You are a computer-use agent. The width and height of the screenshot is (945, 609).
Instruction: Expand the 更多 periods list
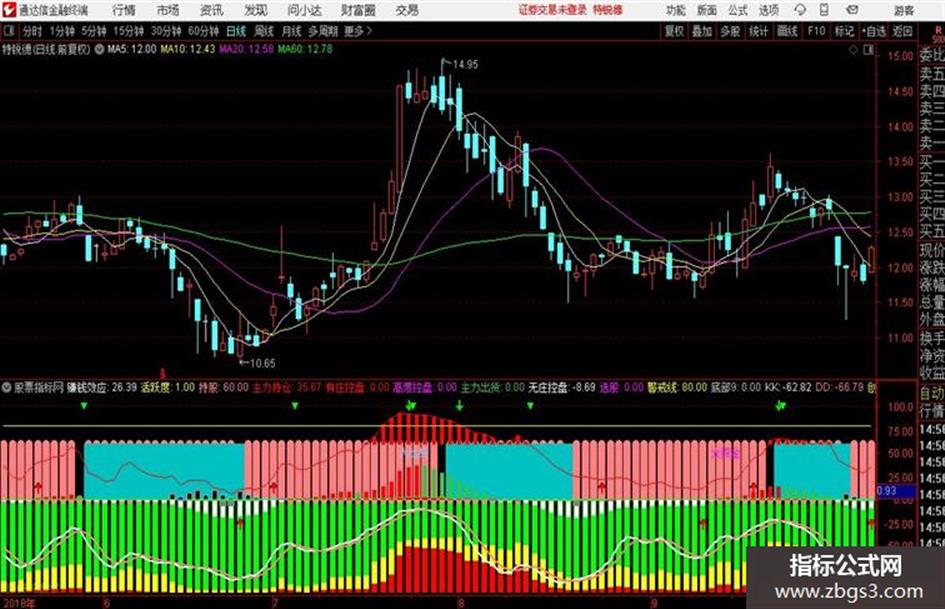(358, 31)
